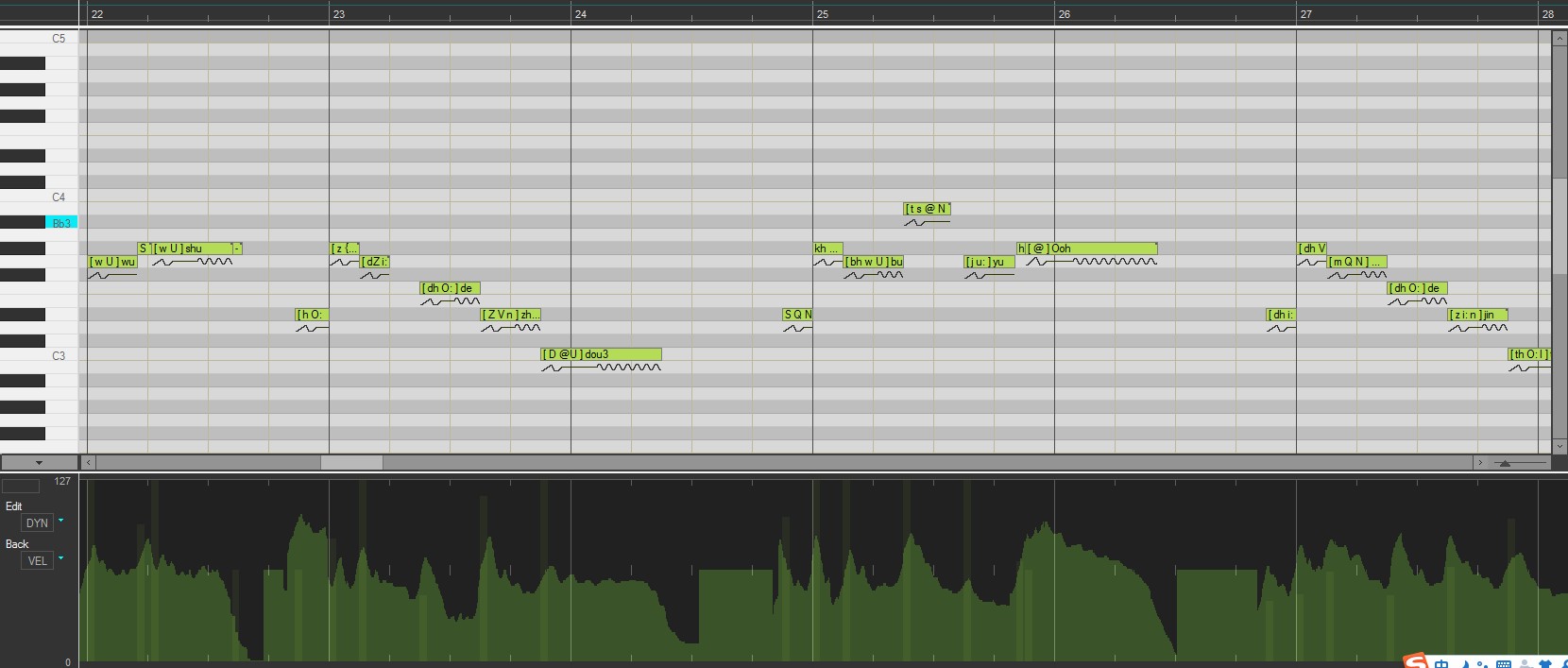
Task: Click the VEL back parameter box
Action: pos(37,560)
